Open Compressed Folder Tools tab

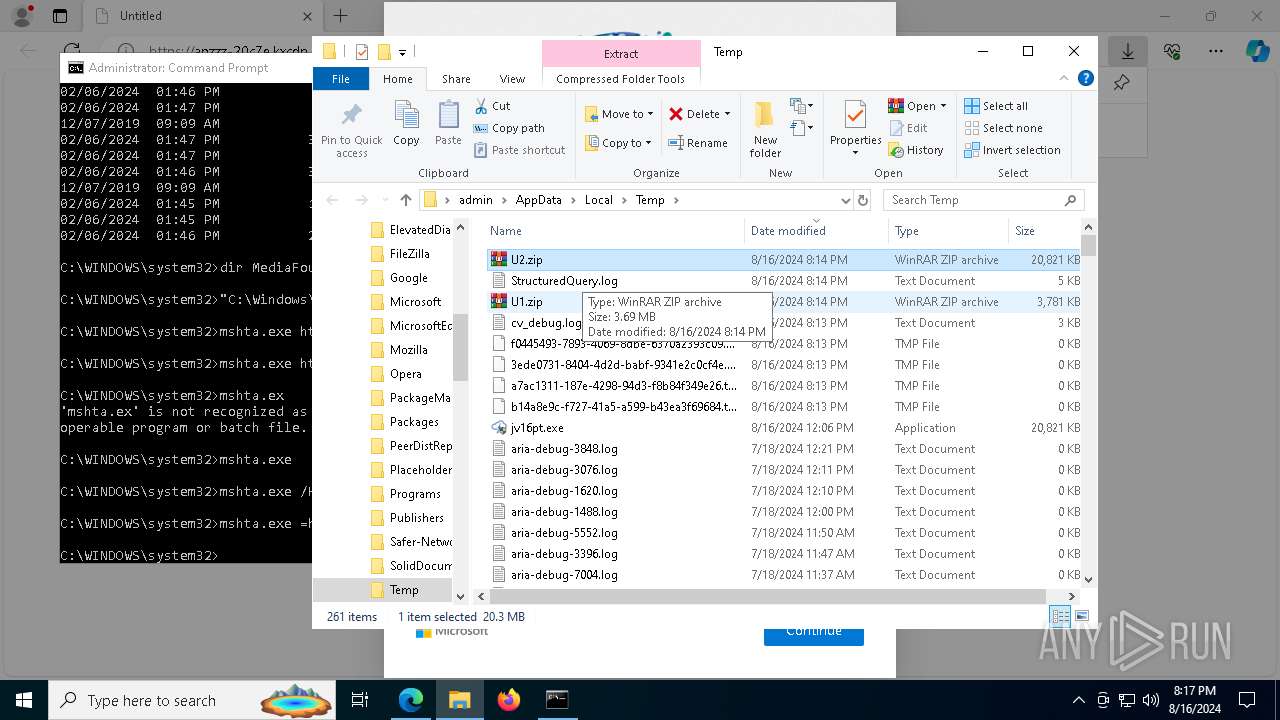tap(621, 79)
